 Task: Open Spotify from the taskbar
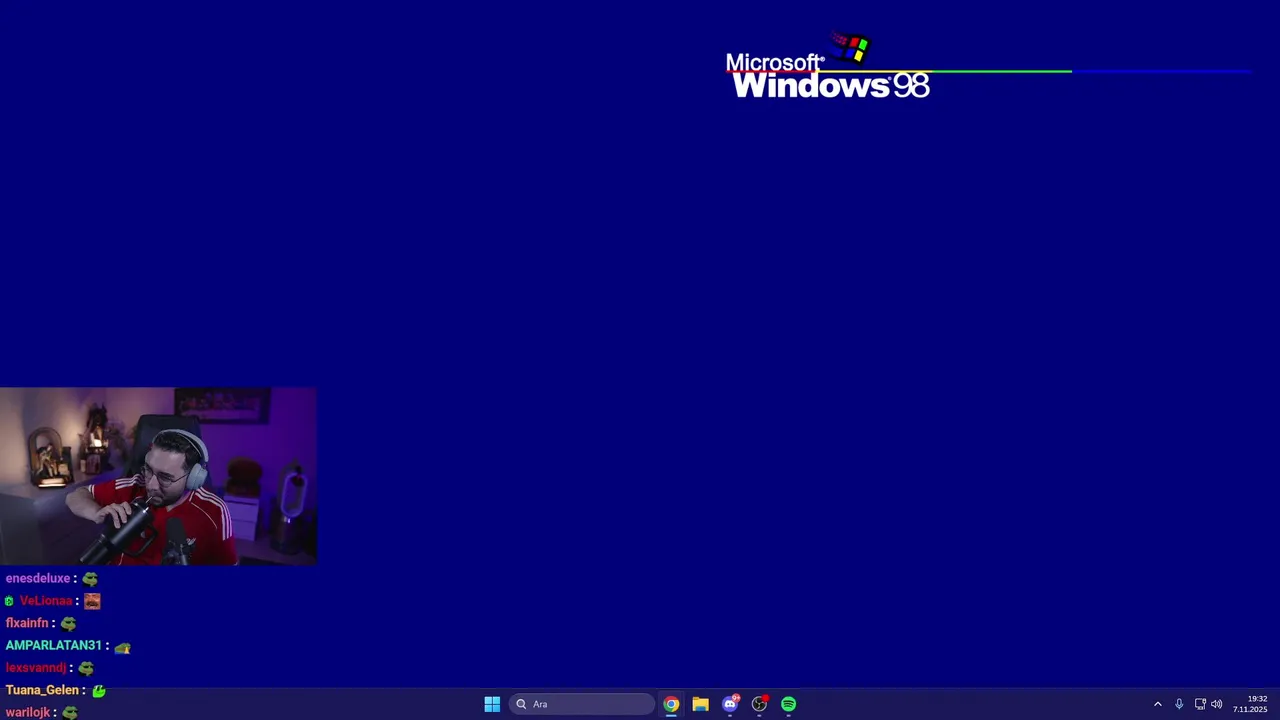pos(789,704)
